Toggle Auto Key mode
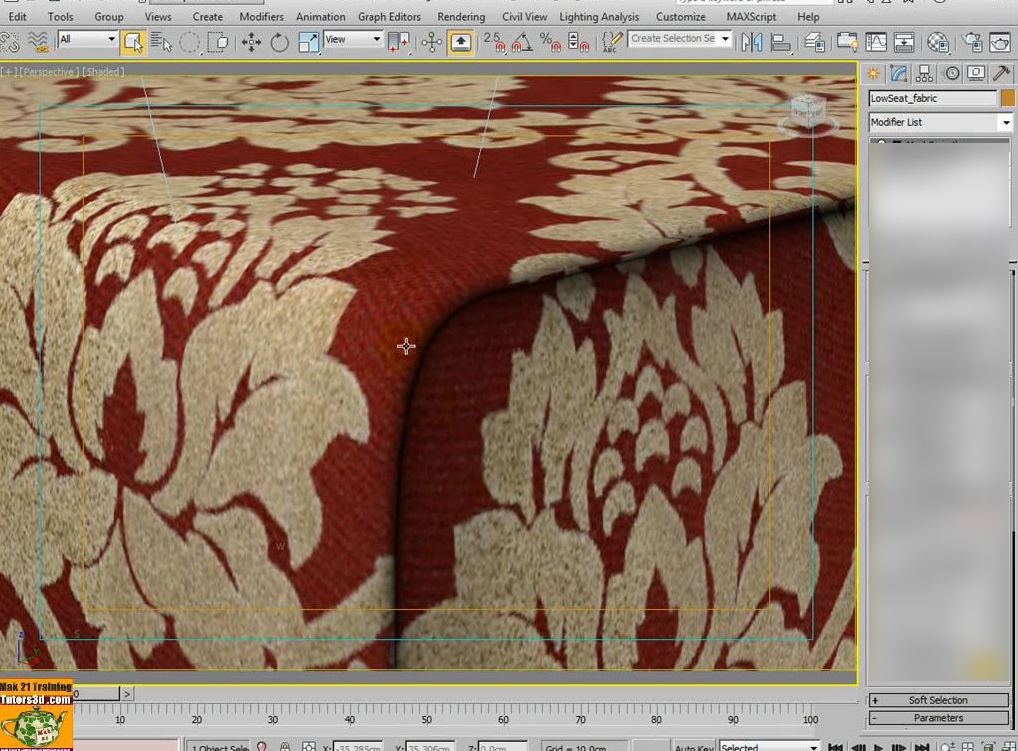The width and height of the screenshot is (1018, 751). pos(694,747)
